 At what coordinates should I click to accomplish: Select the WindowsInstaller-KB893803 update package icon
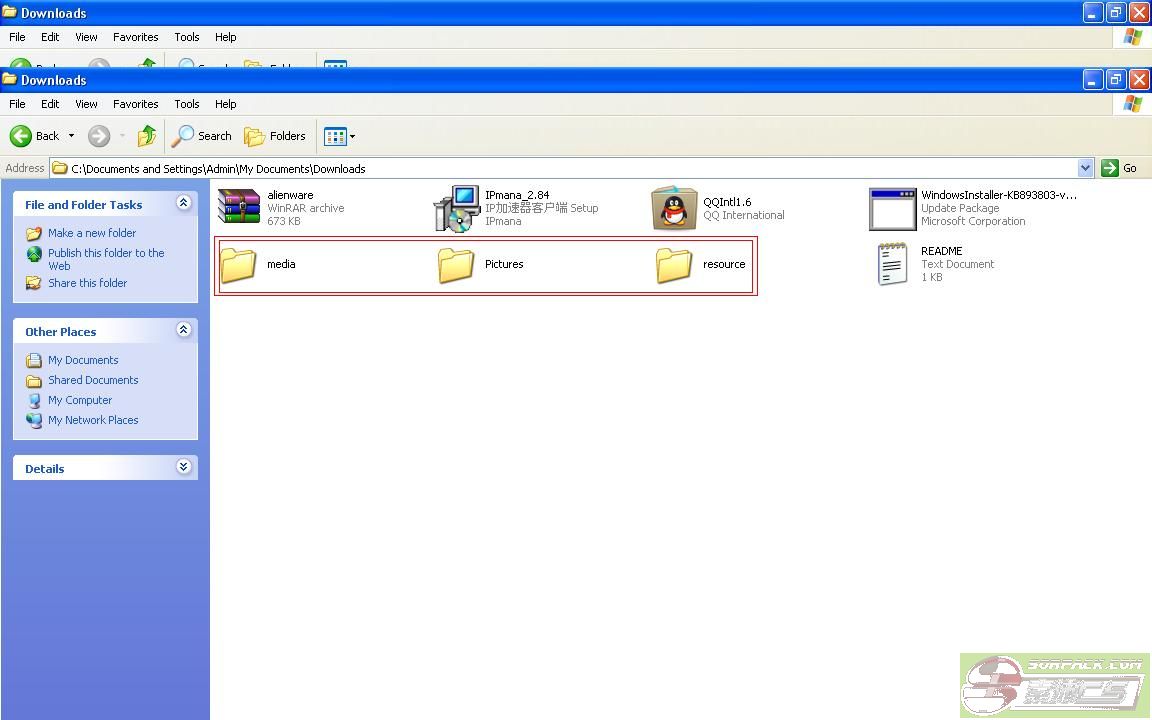tap(892, 209)
